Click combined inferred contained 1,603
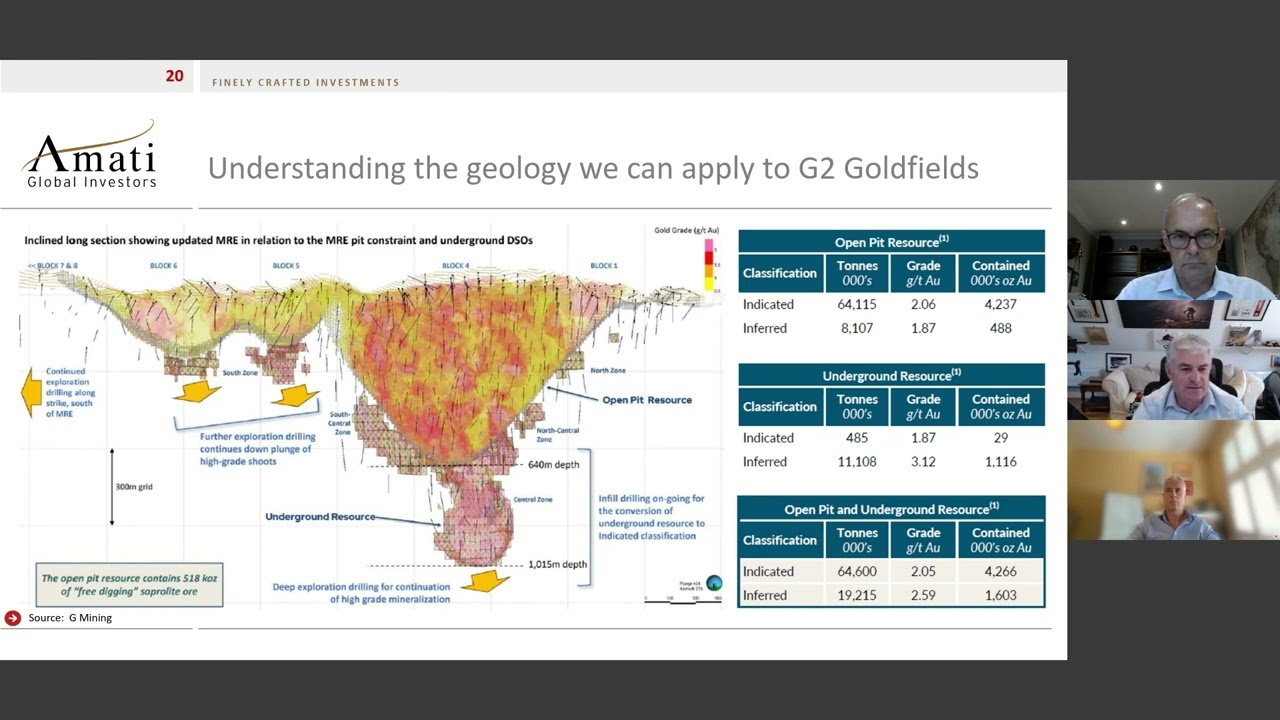 (1000, 595)
